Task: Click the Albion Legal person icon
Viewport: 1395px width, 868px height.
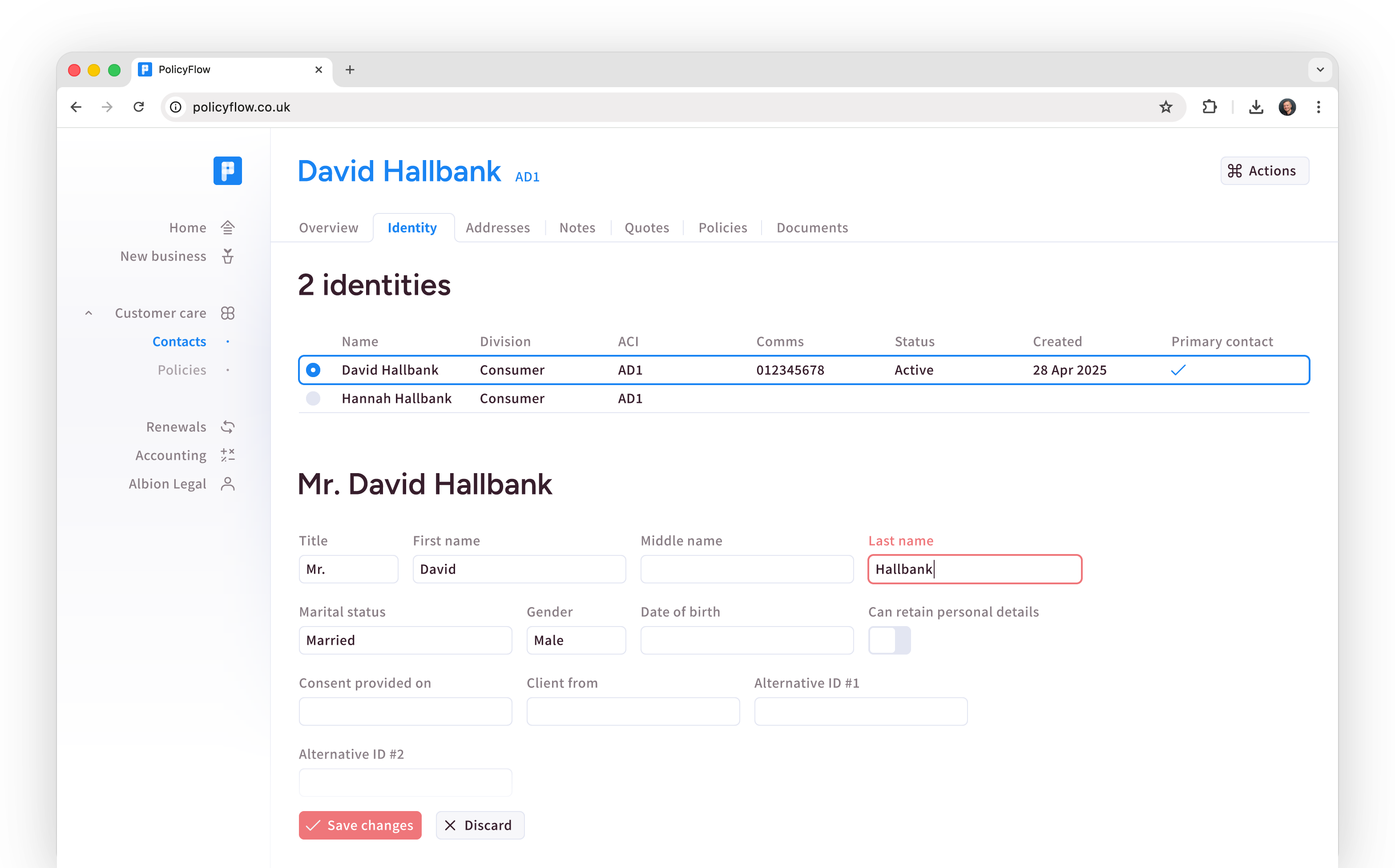Action: point(227,483)
